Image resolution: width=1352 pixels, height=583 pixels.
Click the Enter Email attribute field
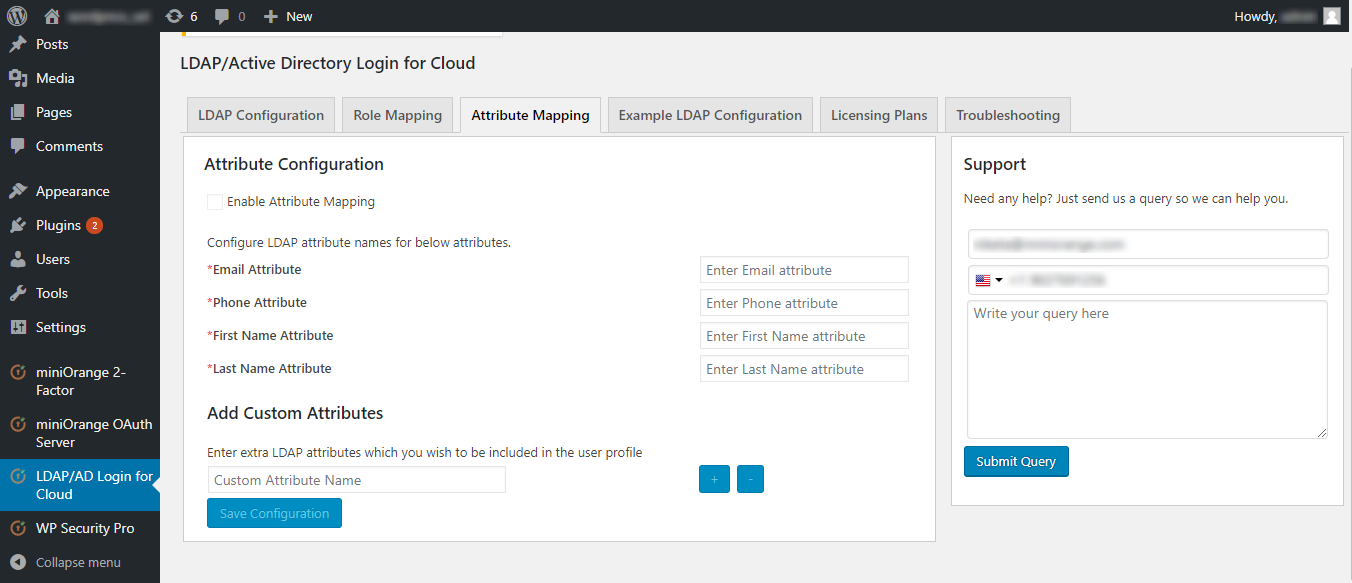point(803,269)
